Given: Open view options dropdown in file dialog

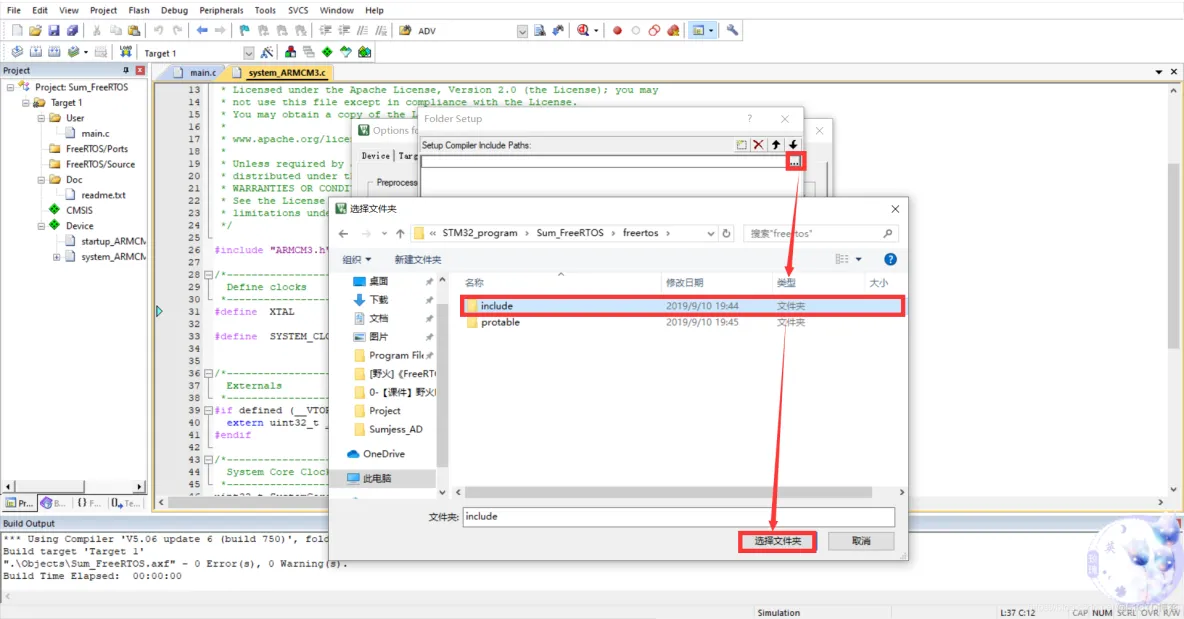Looking at the screenshot, I should [859, 259].
